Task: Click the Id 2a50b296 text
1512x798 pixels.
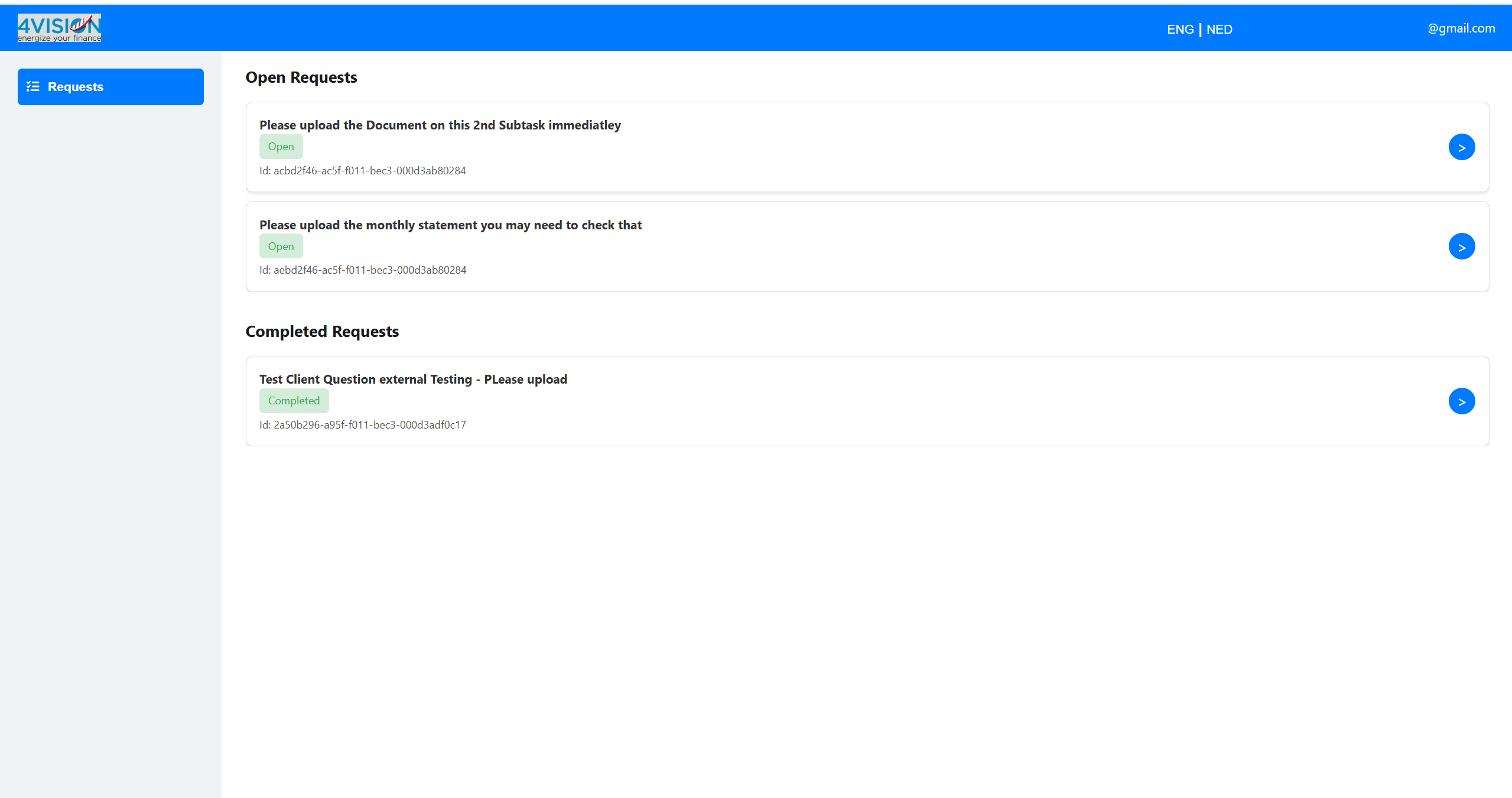Action: pyautogui.click(x=362, y=425)
